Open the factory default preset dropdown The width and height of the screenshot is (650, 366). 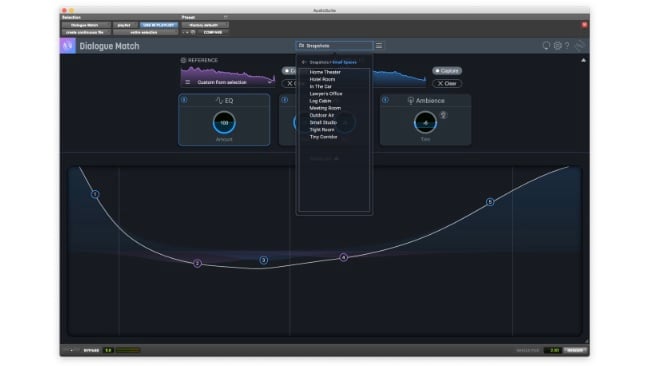pos(205,25)
